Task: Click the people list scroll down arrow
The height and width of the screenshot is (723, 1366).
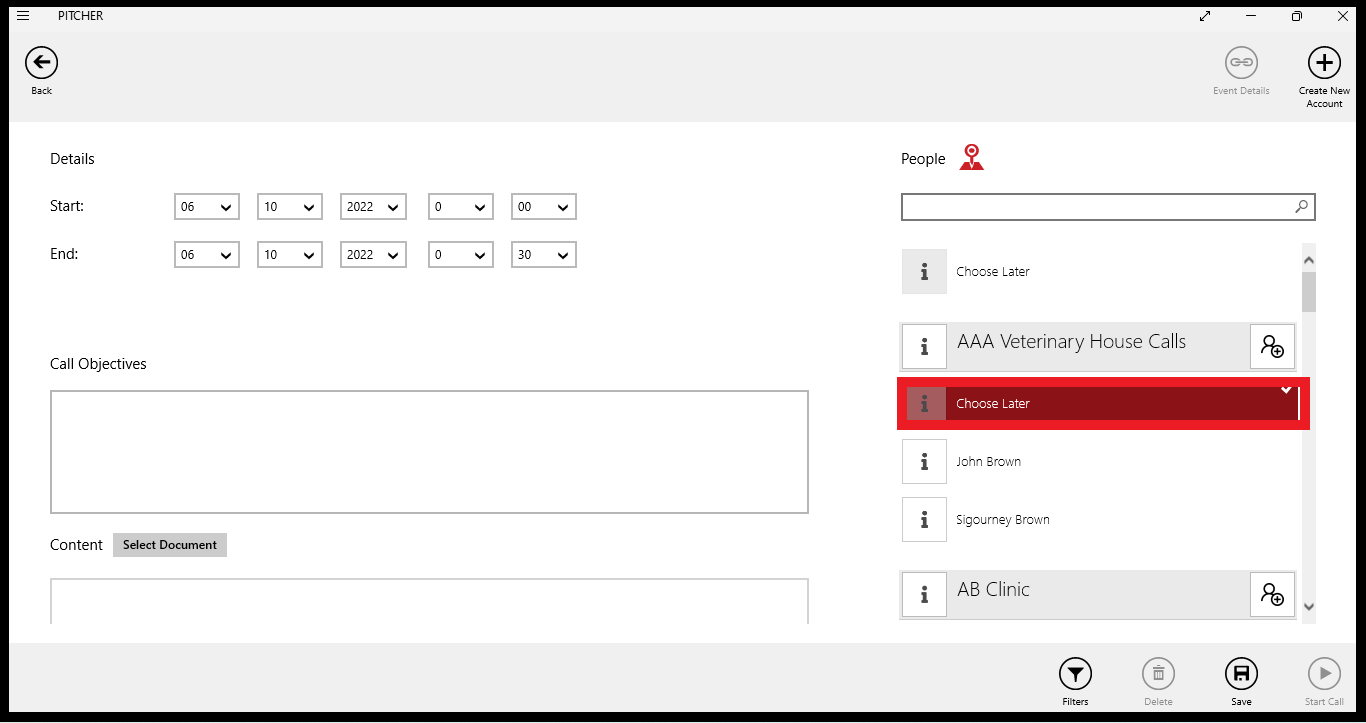Action: (1308, 606)
